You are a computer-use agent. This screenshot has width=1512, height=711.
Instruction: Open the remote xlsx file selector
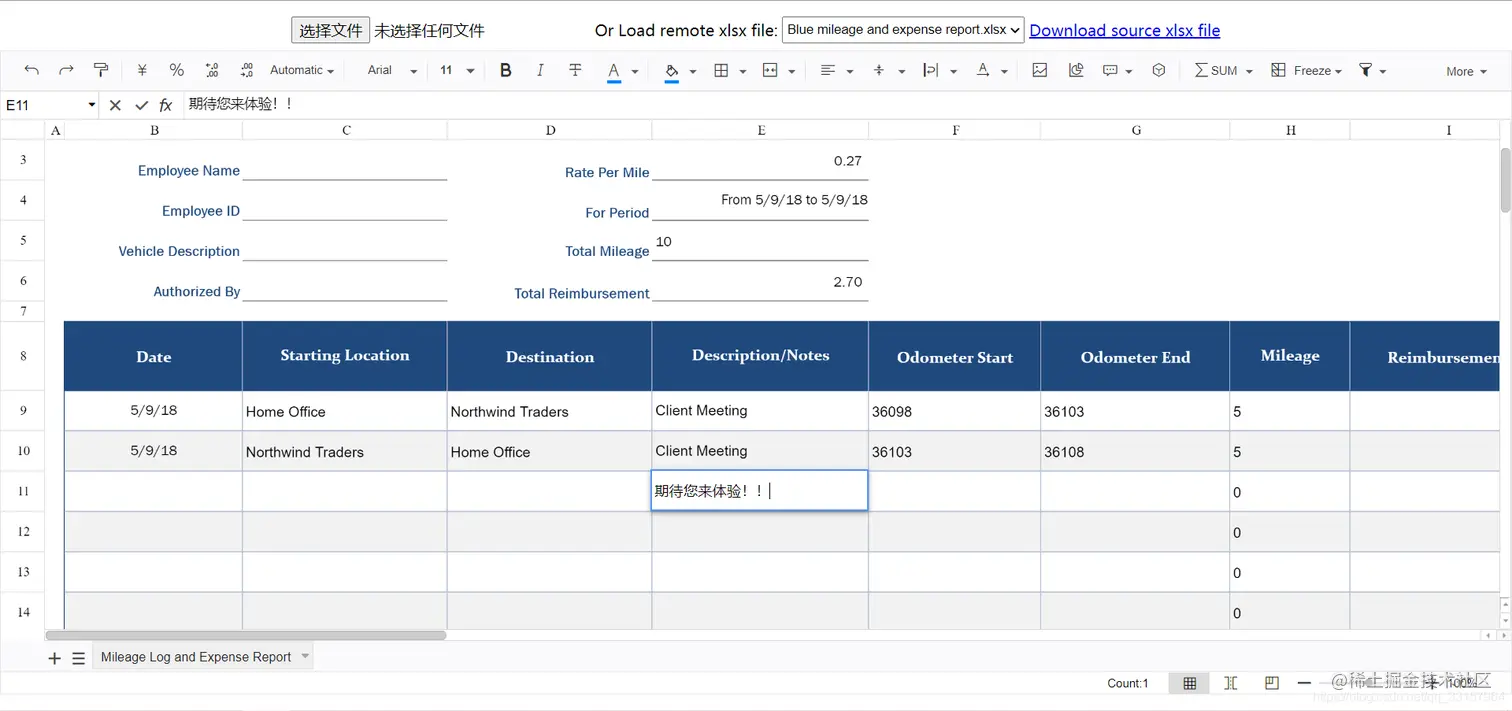pos(903,30)
